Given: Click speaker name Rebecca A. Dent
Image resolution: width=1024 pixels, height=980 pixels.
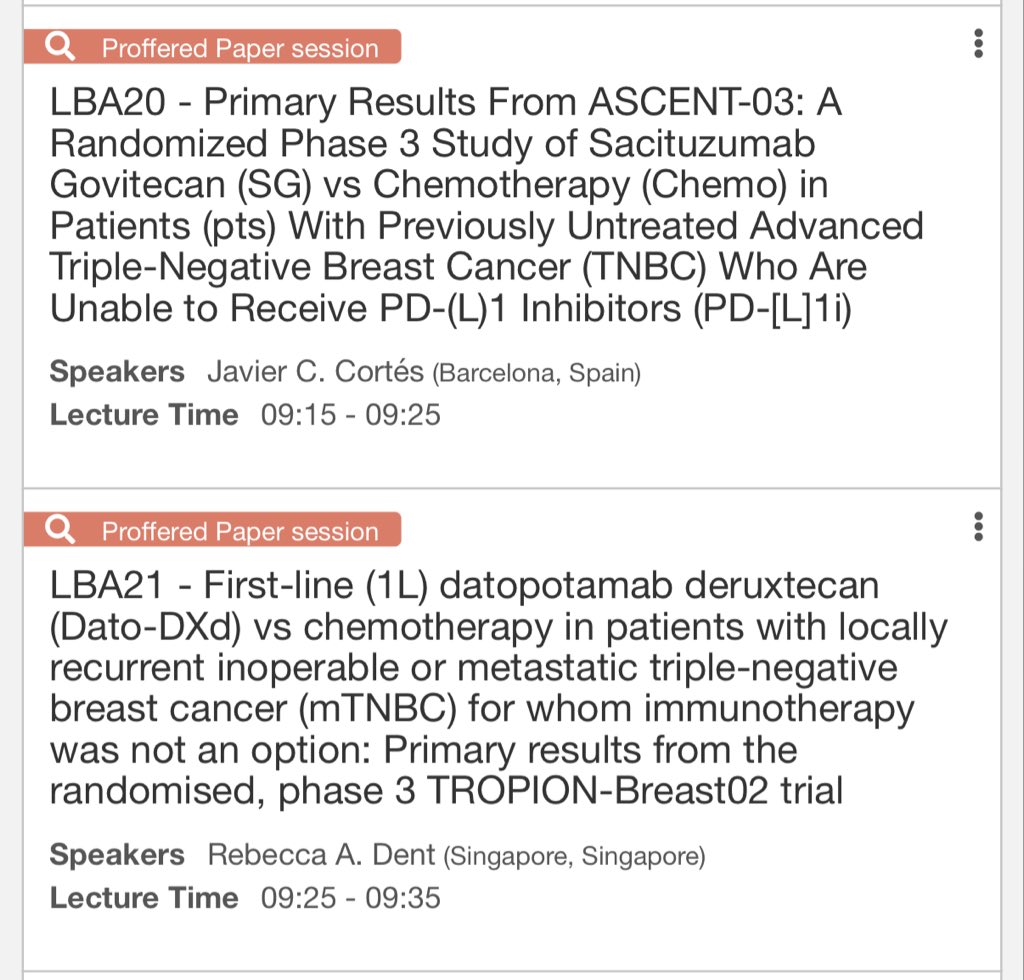Looking at the screenshot, I should pos(321,855).
